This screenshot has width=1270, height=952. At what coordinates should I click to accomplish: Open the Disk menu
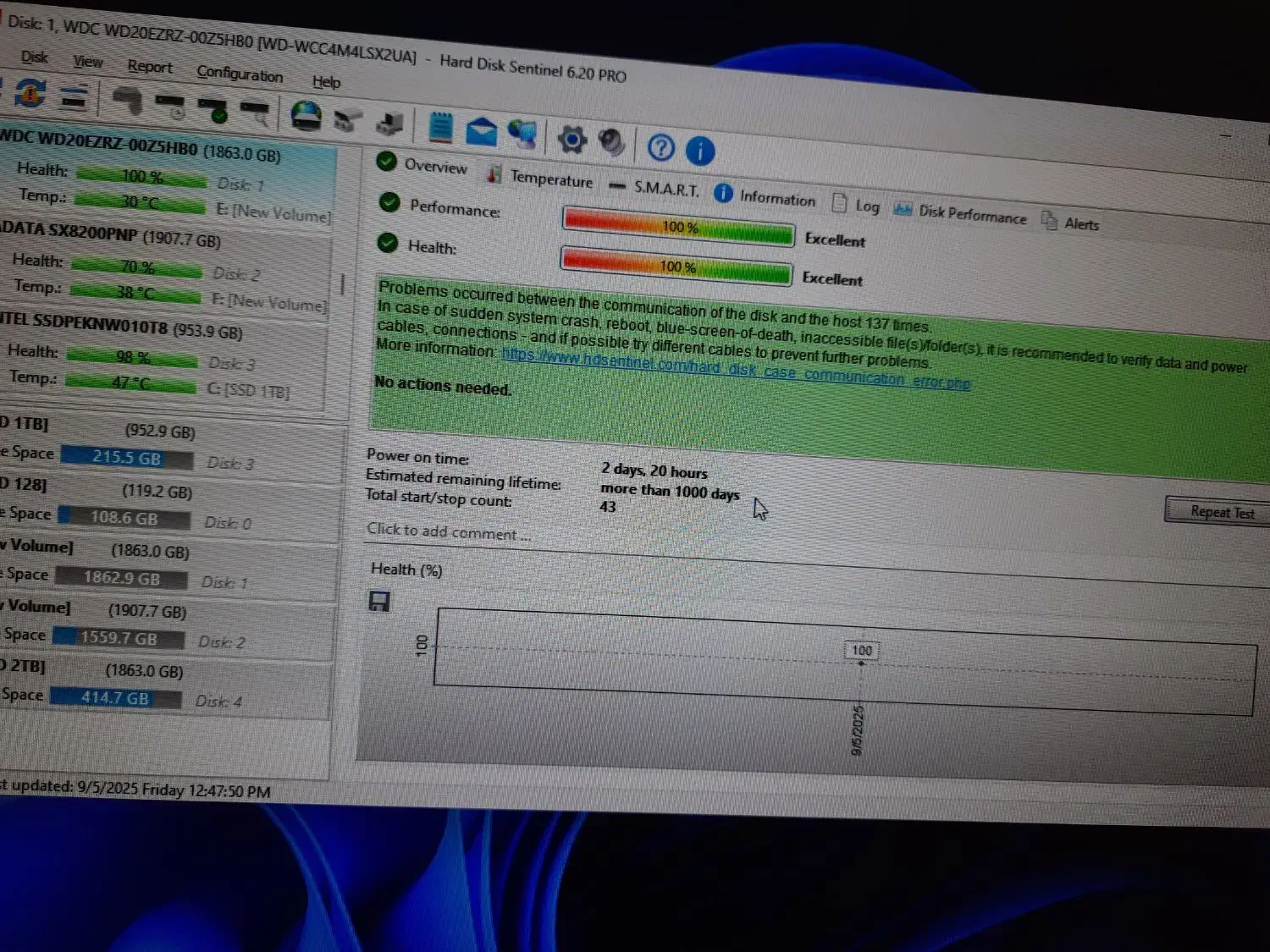tap(35, 57)
